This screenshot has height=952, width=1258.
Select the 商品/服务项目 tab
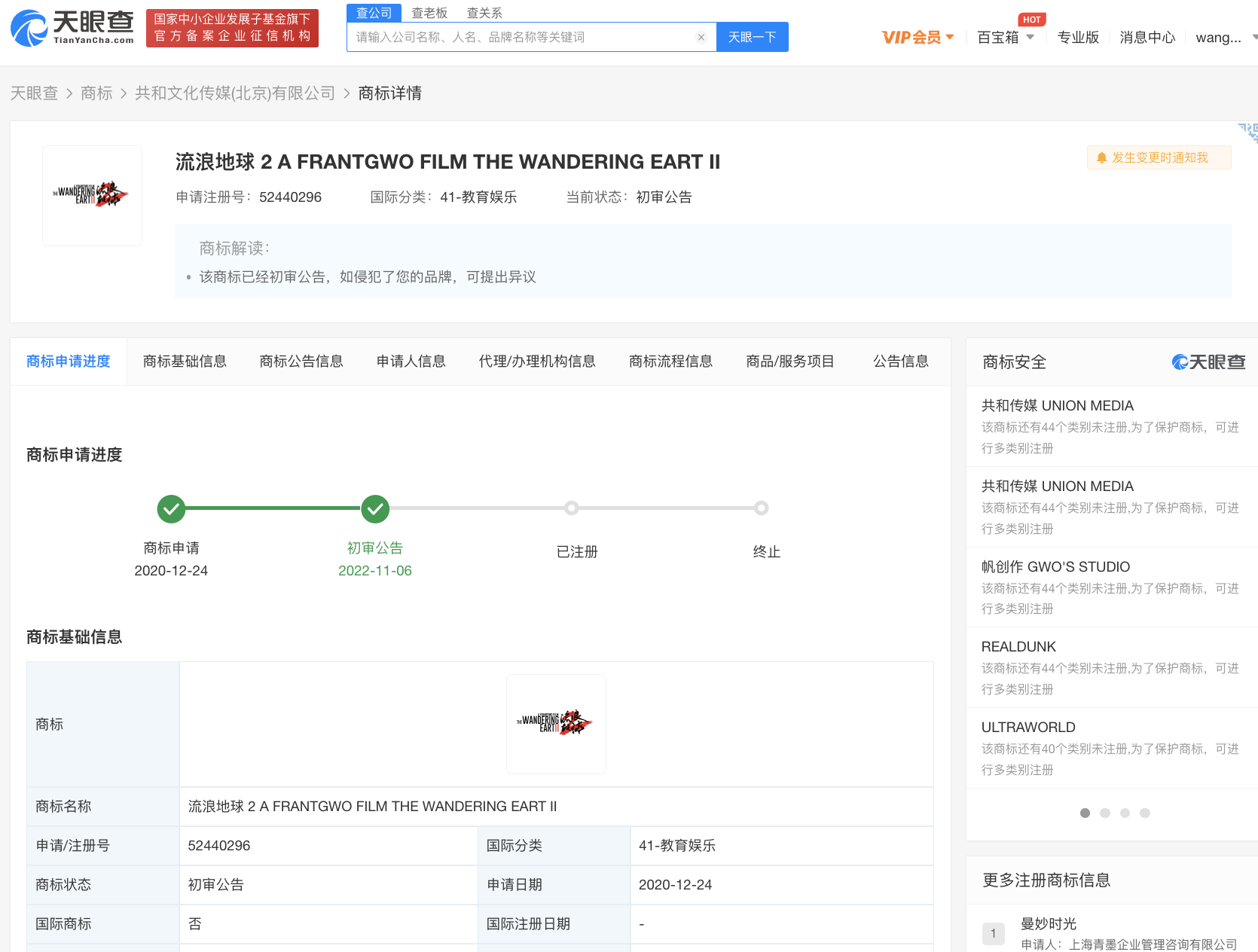790,362
